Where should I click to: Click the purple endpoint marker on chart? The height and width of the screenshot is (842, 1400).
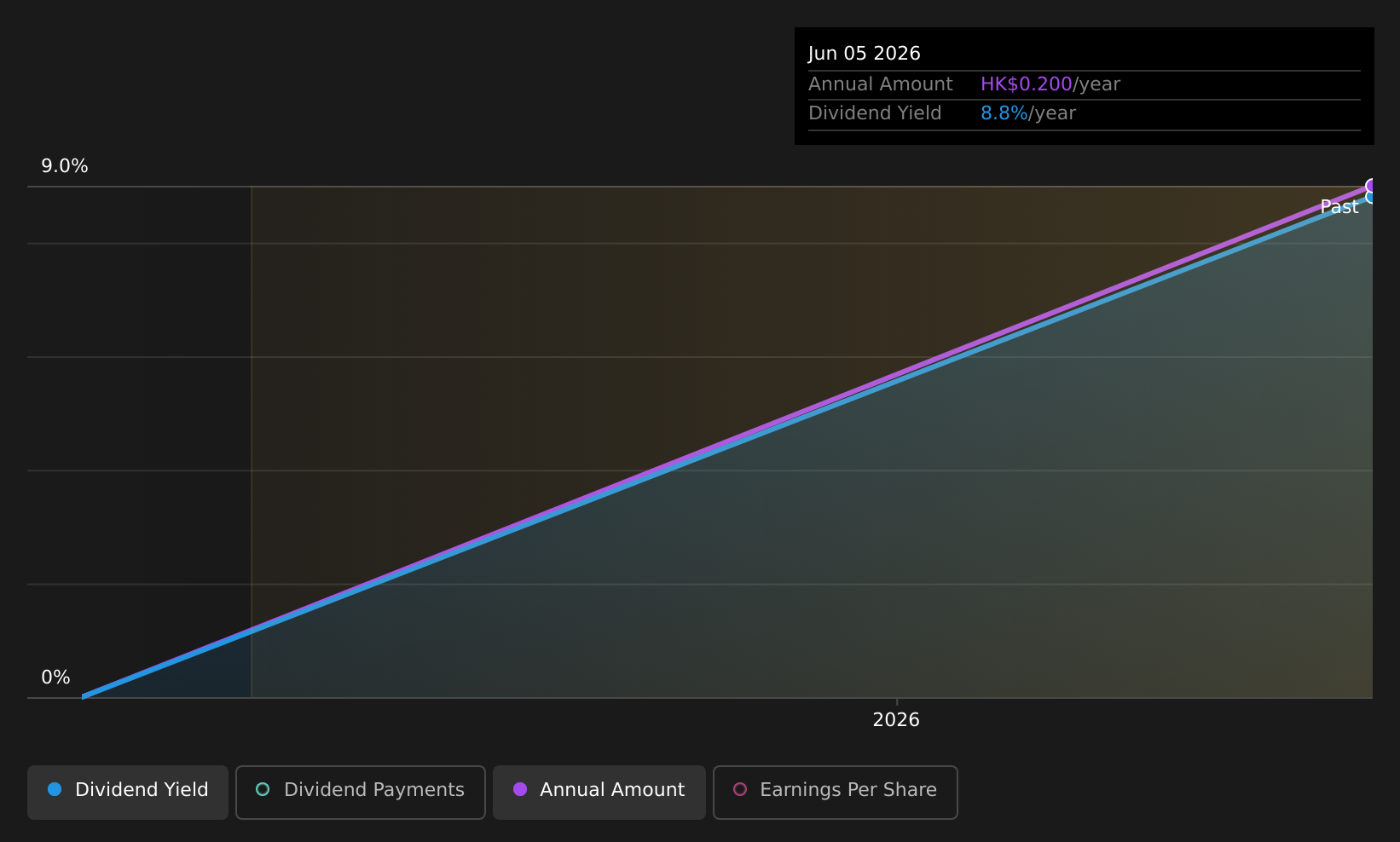click(1371, 186)
